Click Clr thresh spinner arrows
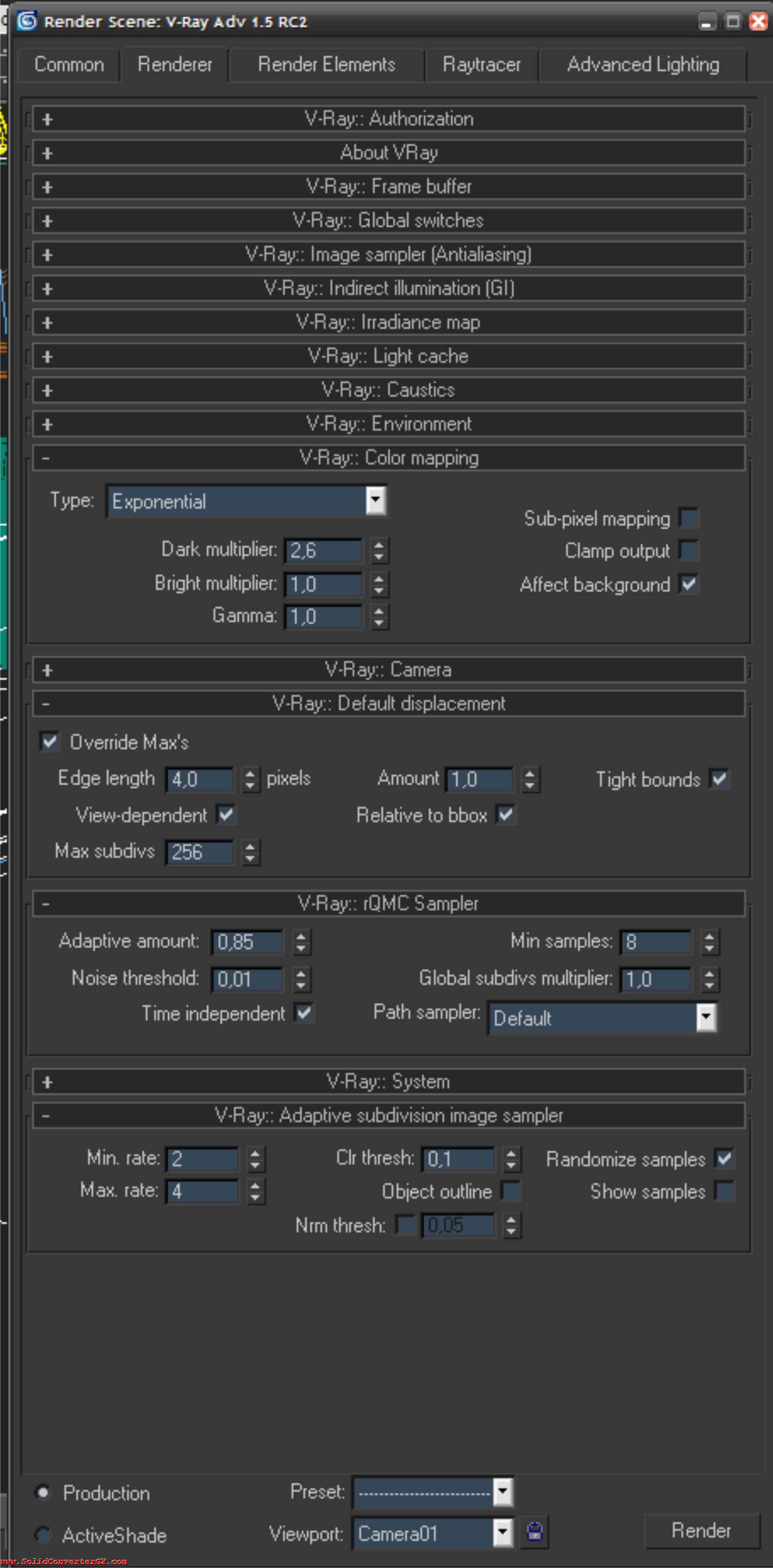This screenshot has width=773, height=1568. tap(511, 1159)
